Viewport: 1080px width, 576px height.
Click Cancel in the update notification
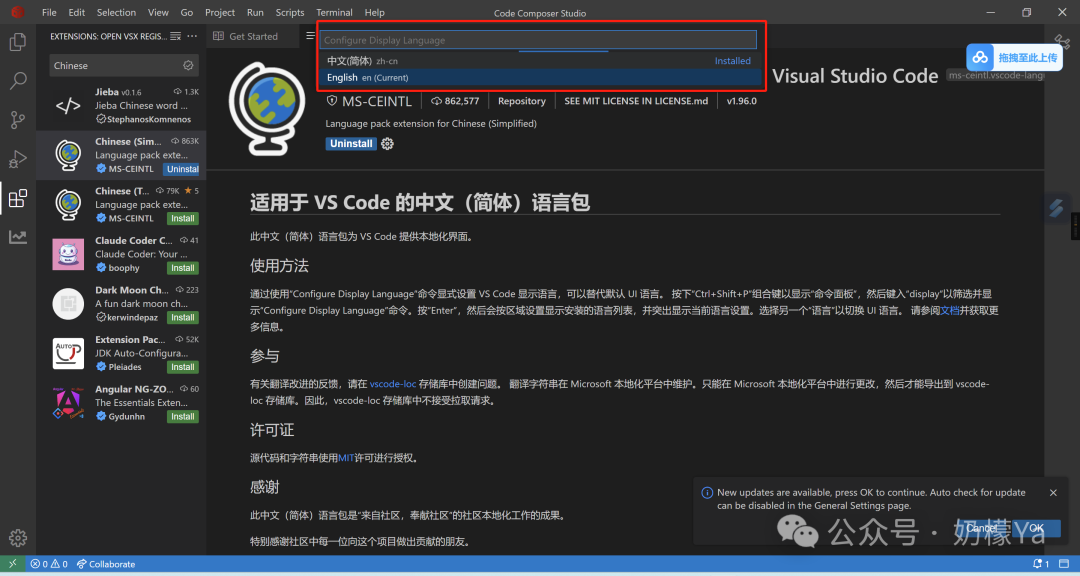click(981, 528)
